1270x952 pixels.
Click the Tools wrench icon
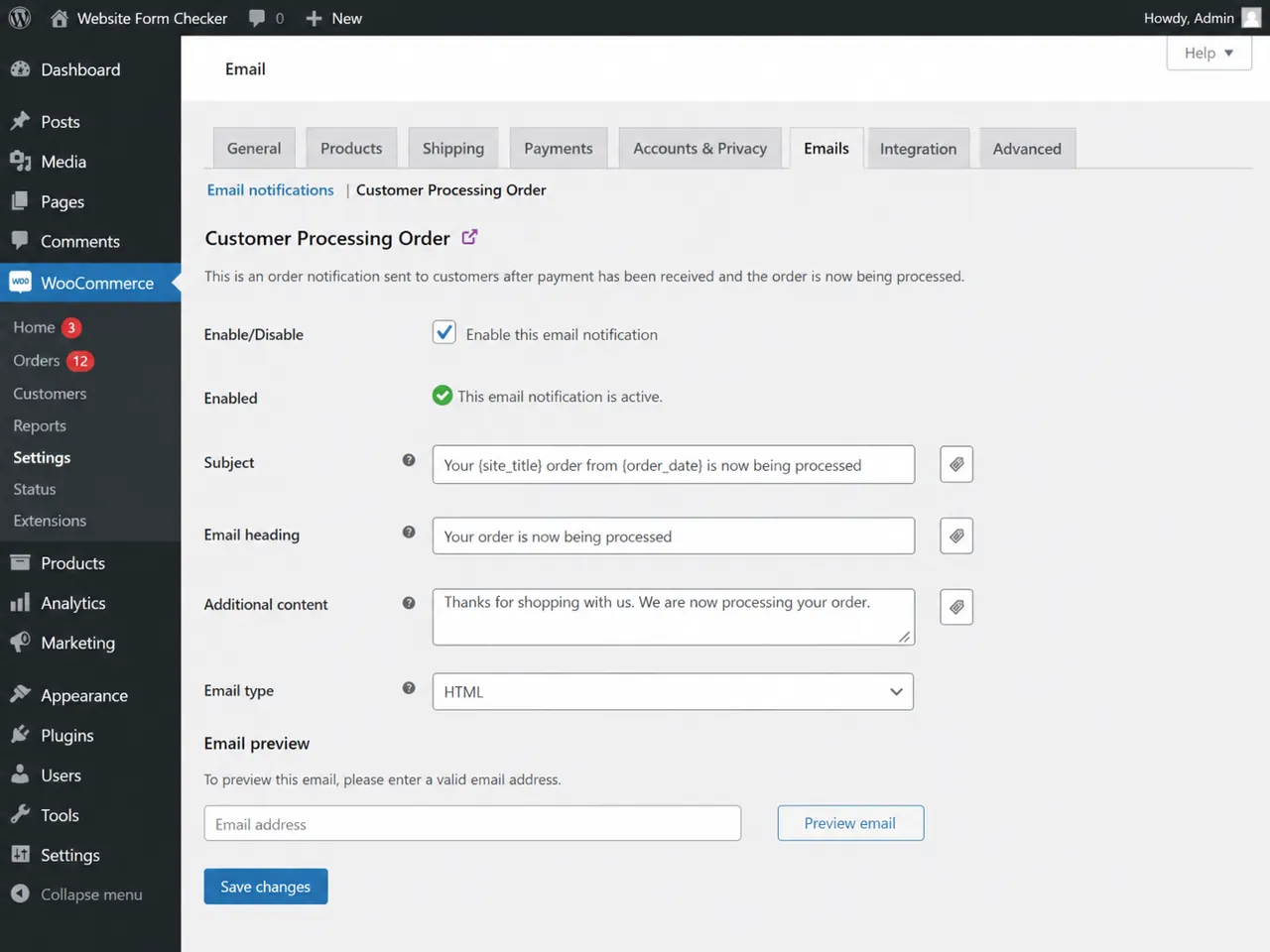pyautogui.click(x=20, y=814)
